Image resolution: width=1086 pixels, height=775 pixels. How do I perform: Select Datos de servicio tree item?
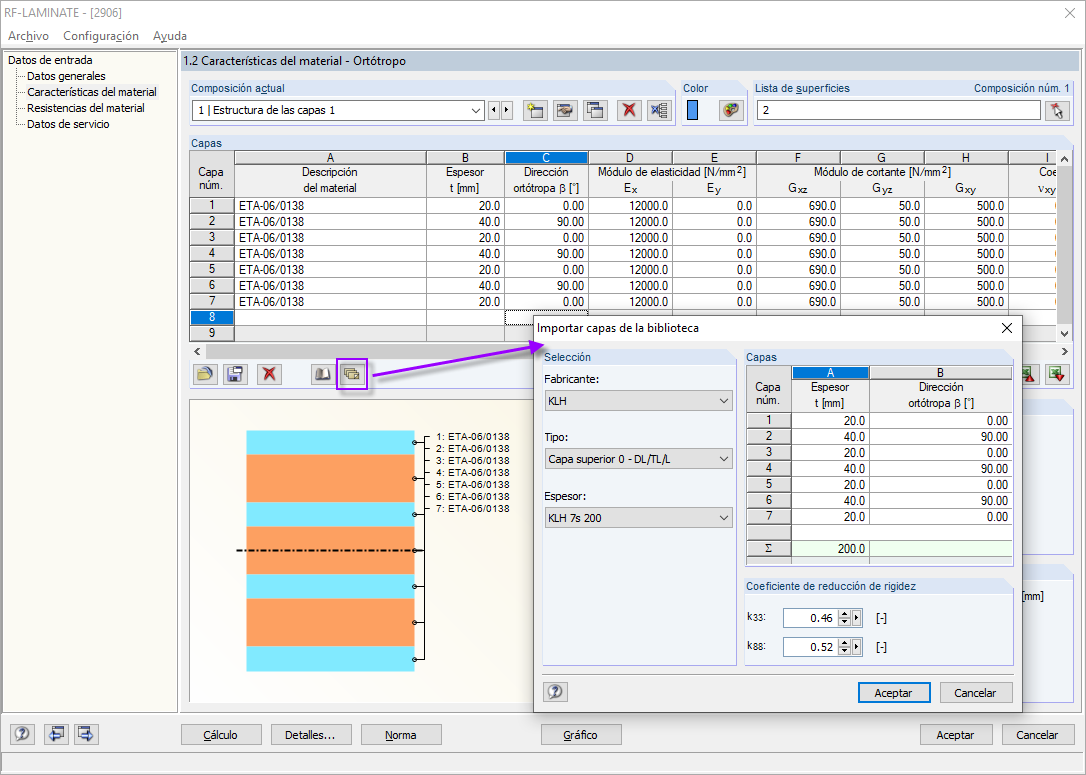[x=68, y=124]
